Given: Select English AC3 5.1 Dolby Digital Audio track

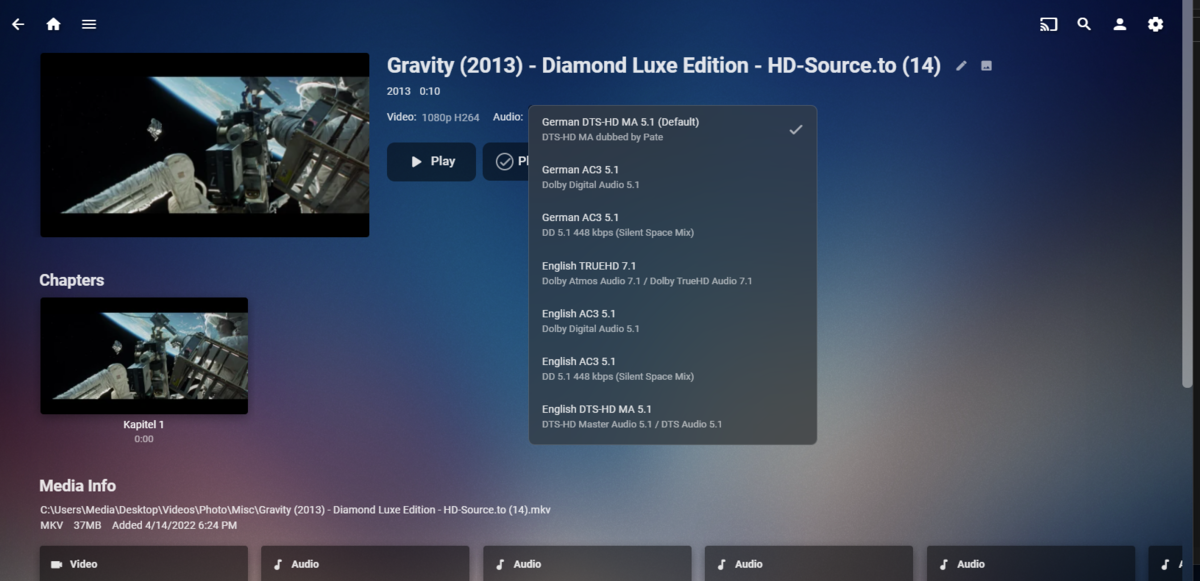Looking at the screenshot, I should 672,321.
